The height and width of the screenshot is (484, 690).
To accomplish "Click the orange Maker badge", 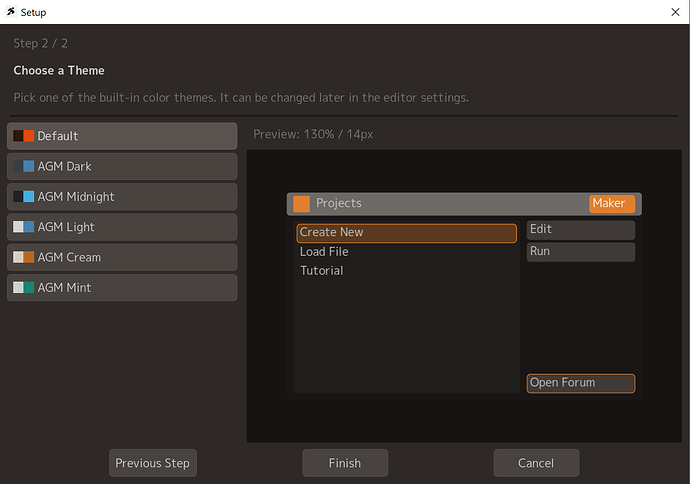I will pyautogui.click(x=612, y=204).
